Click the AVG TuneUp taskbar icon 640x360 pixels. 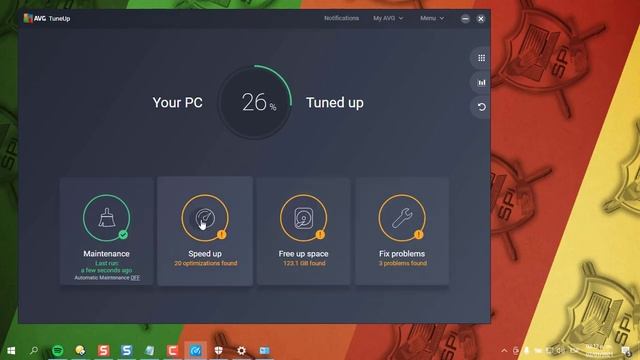(196, 350)
